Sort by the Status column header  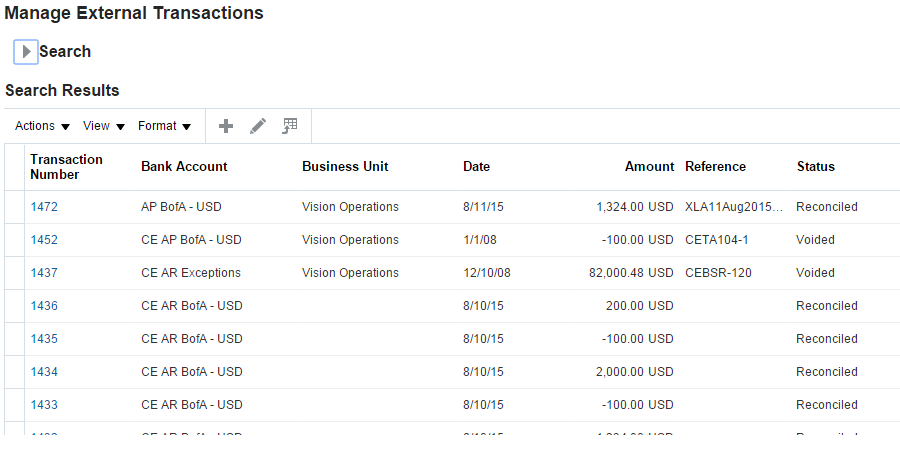click(x=815, y=167)
